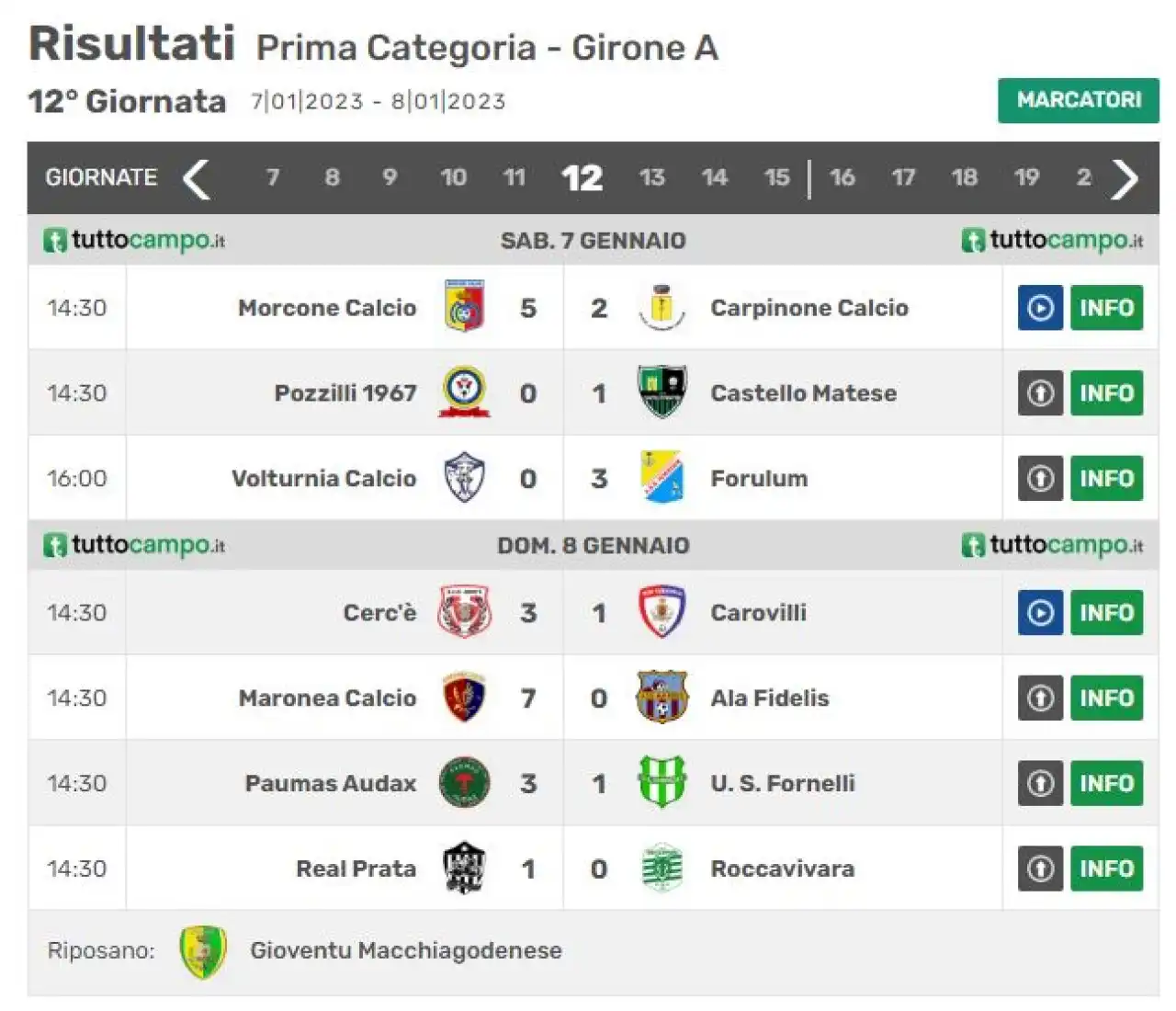Click the U. S. Fornelli team crest
This screenshot has width=1176, height=1011.
661,782
